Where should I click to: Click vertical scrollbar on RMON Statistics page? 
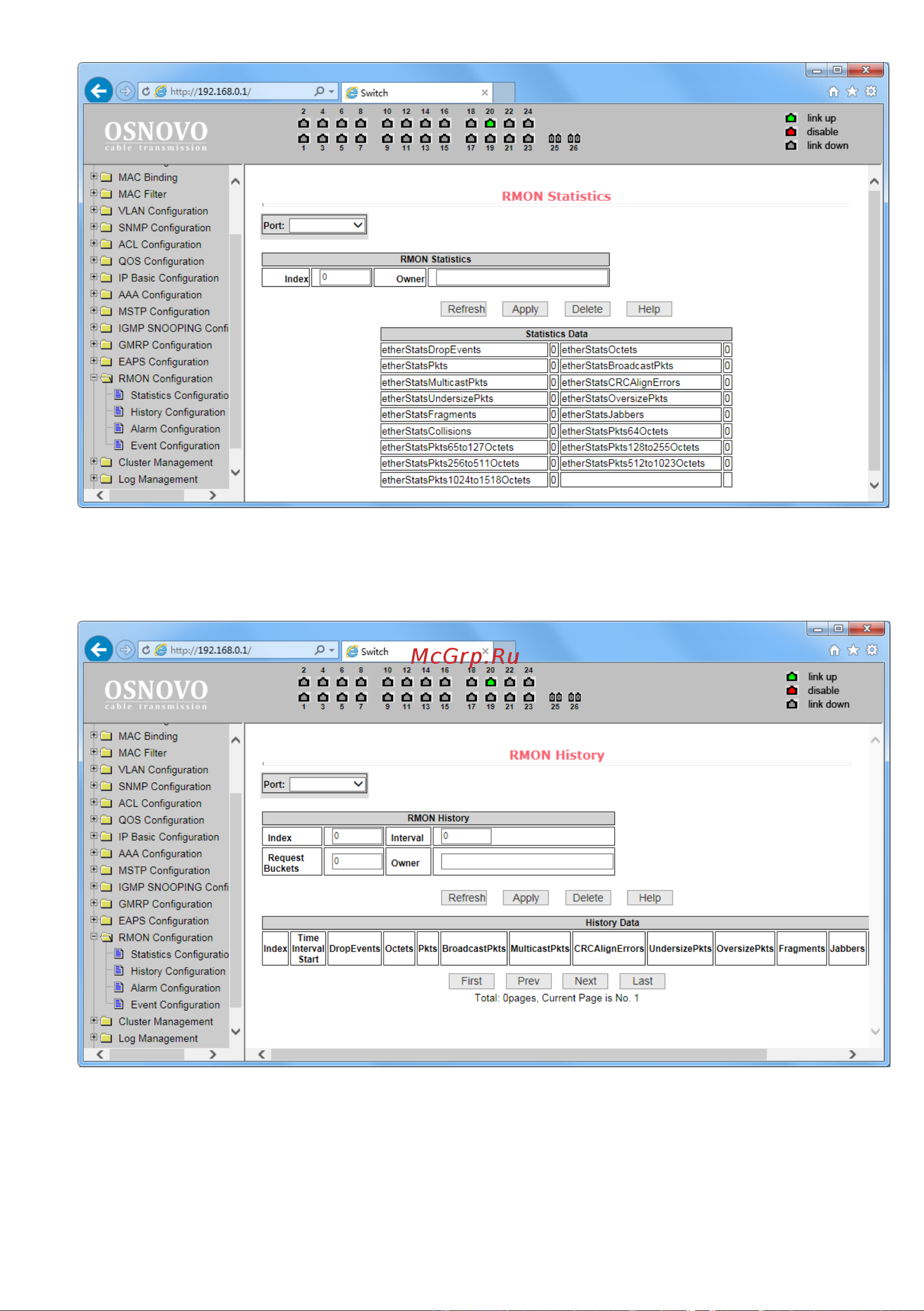pyautogui.click(x=874, y=331)
